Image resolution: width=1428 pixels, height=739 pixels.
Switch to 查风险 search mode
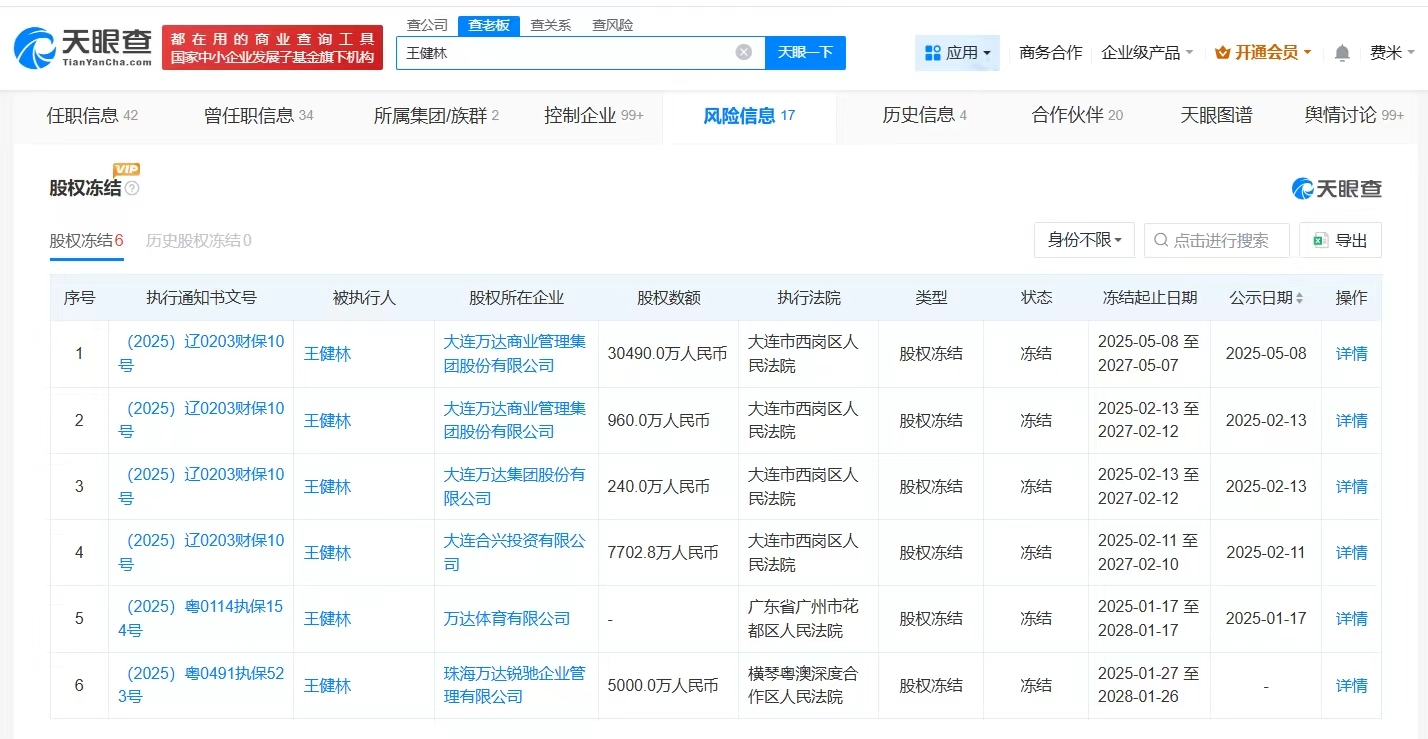pyautogui.click(x=612, y=25)
